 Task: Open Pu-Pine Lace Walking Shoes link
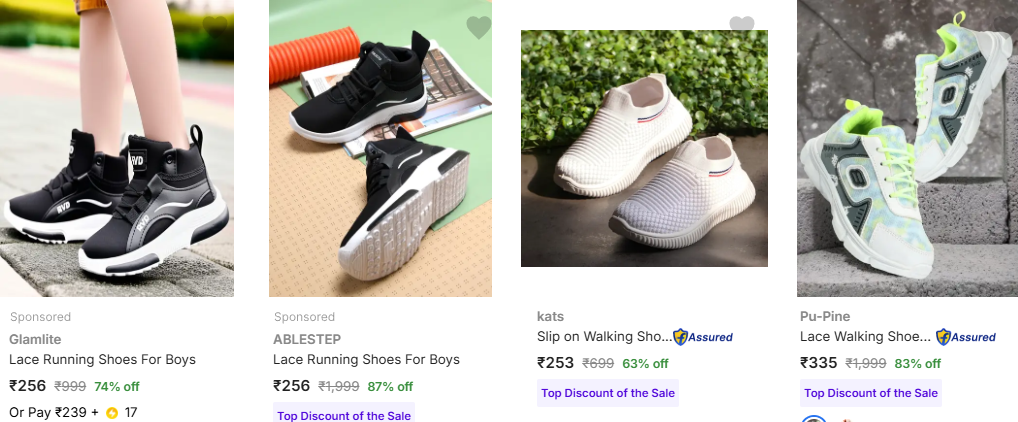tap(866, 337)
